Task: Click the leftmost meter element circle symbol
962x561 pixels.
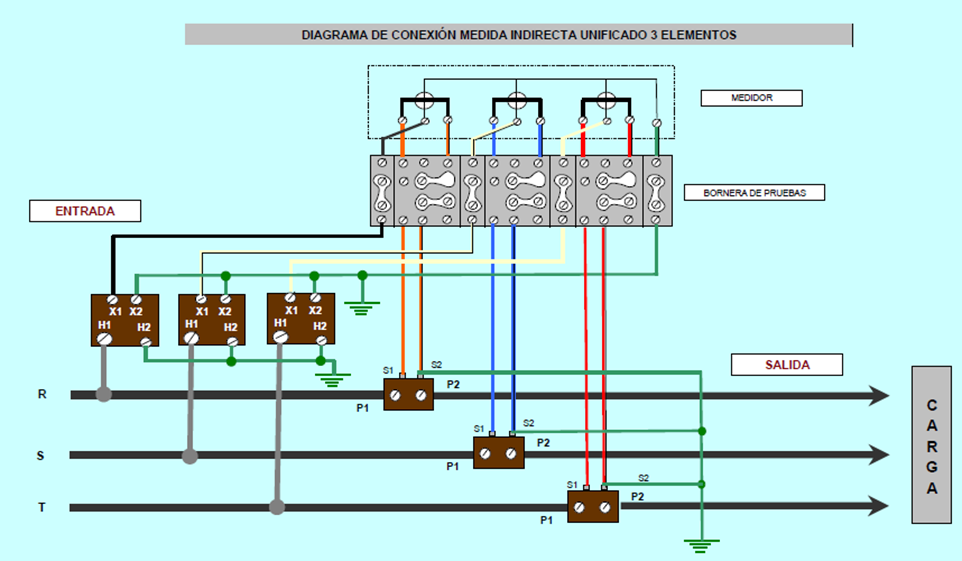Action: (x=423, y=99)
